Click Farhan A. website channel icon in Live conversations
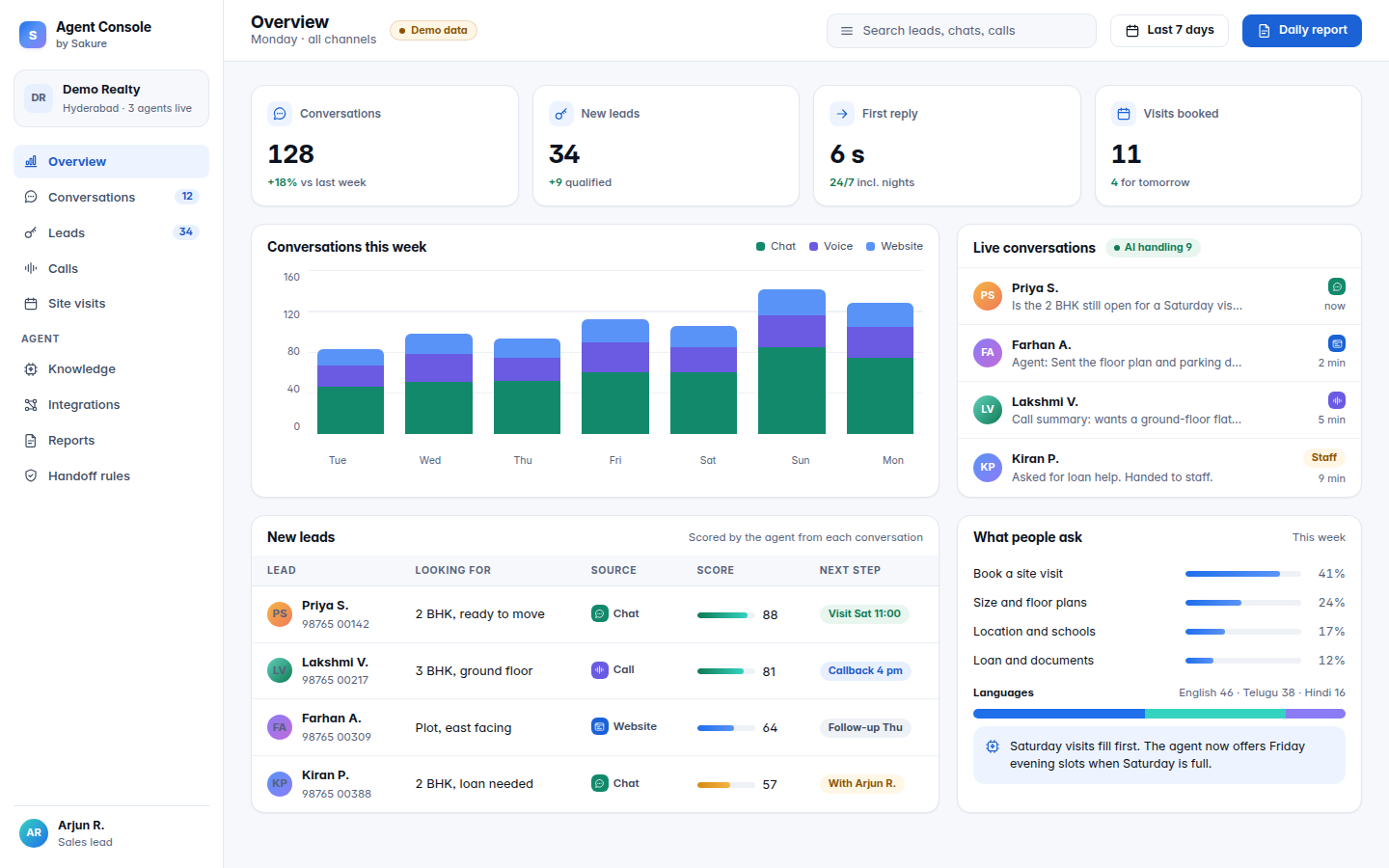1389x868 pixels. click(1337, 343)
